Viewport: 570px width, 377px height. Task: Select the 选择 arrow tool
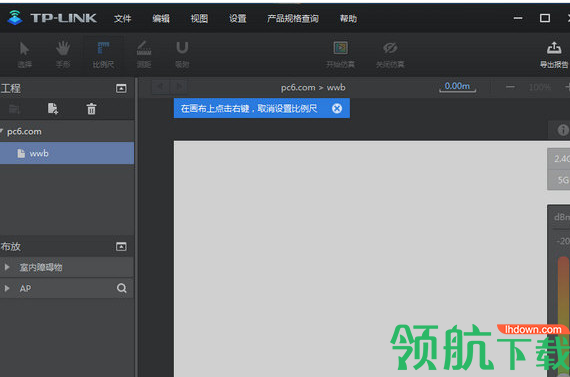point(24,55)
